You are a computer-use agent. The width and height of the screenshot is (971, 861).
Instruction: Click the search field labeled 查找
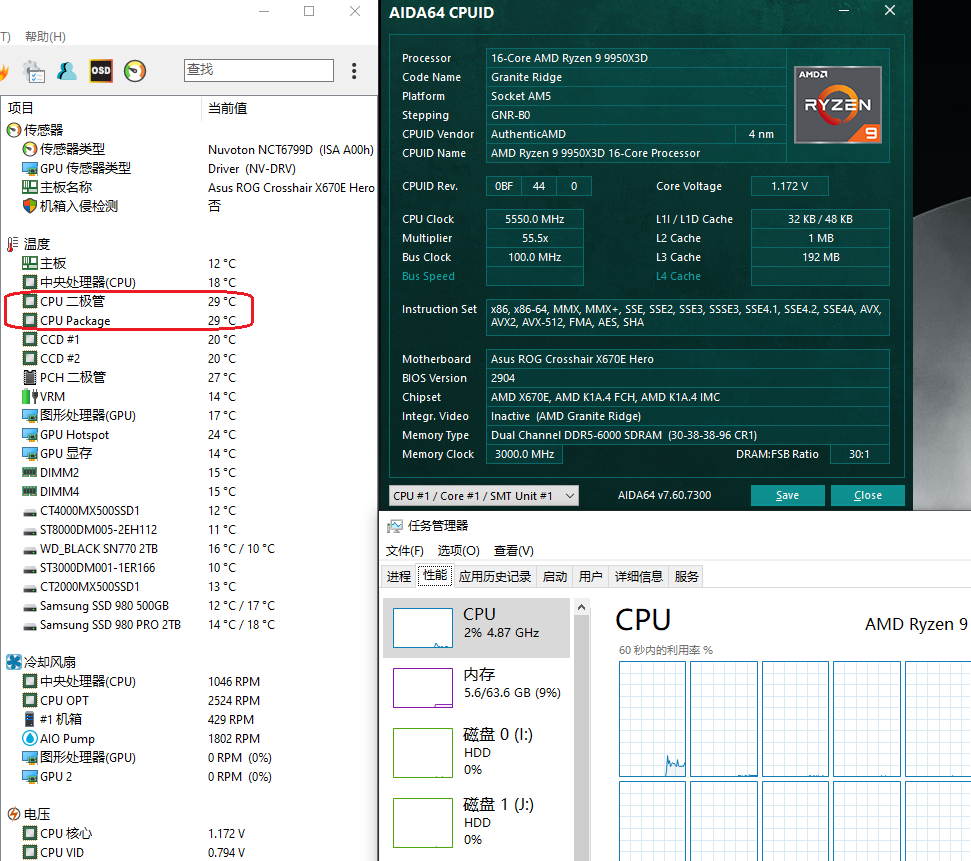tap(259, 70)
